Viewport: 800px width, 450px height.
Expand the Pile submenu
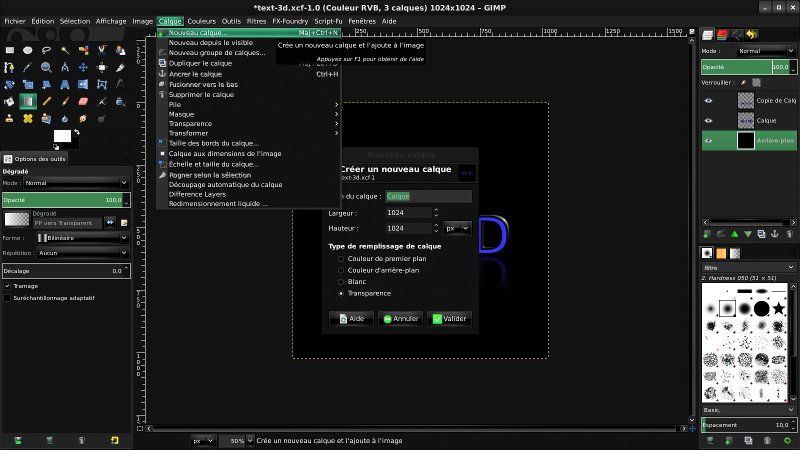tap(249, 104)
